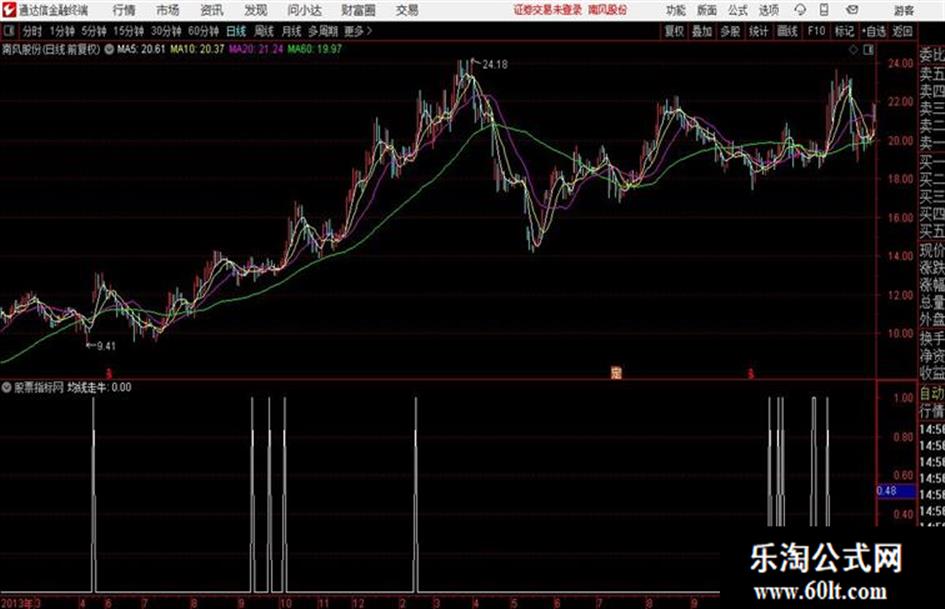The width and height of the screenshot is (945, 609).
Task: Click the diamond icon at chart top right
Action: click(853, 50)
